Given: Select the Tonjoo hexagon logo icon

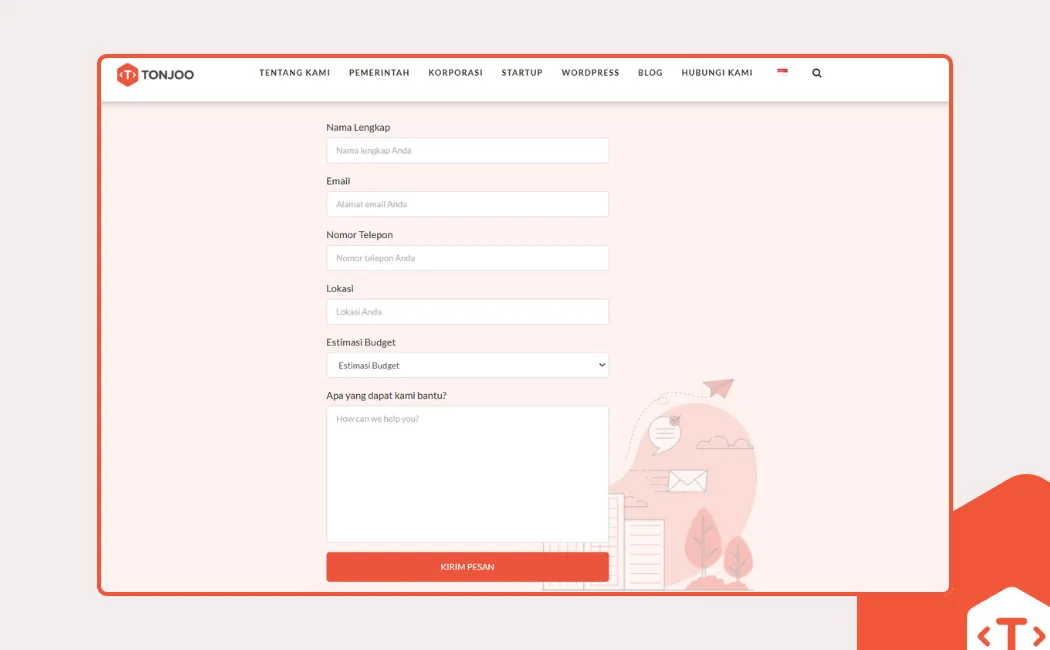Looking at the screenshot, I should tap(127, 74).
